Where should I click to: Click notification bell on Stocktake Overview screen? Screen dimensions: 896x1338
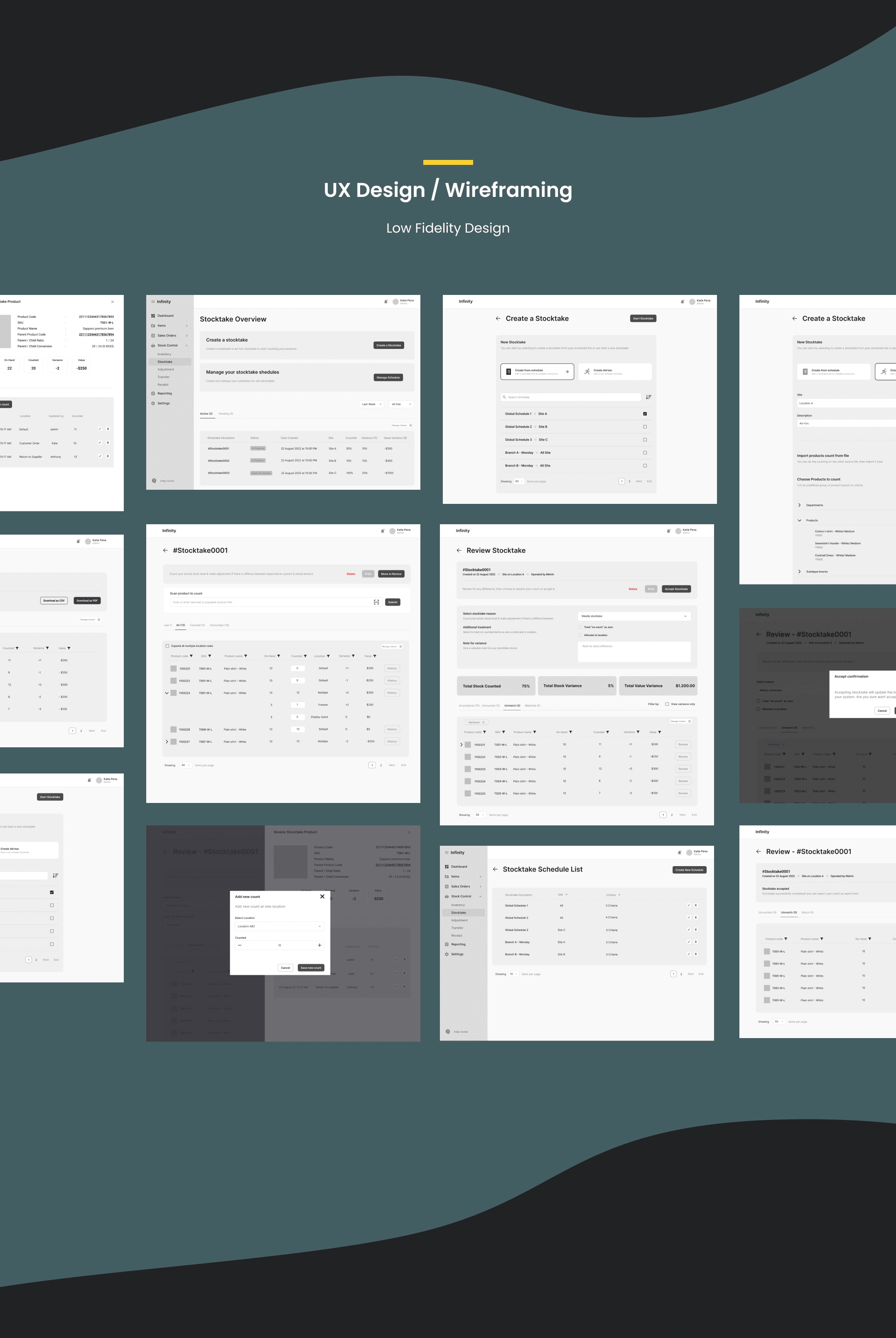pos(386,302)
